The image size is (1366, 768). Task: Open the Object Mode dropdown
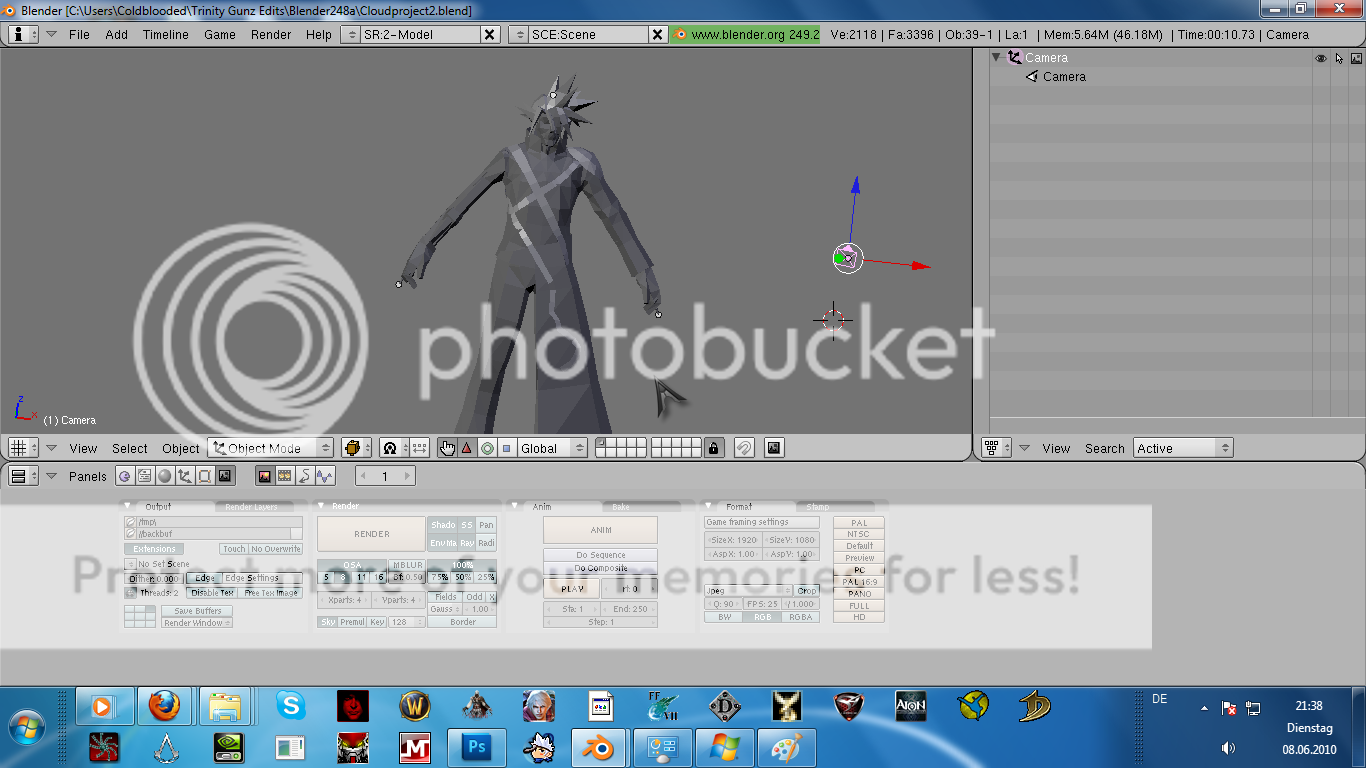[271, 448]
